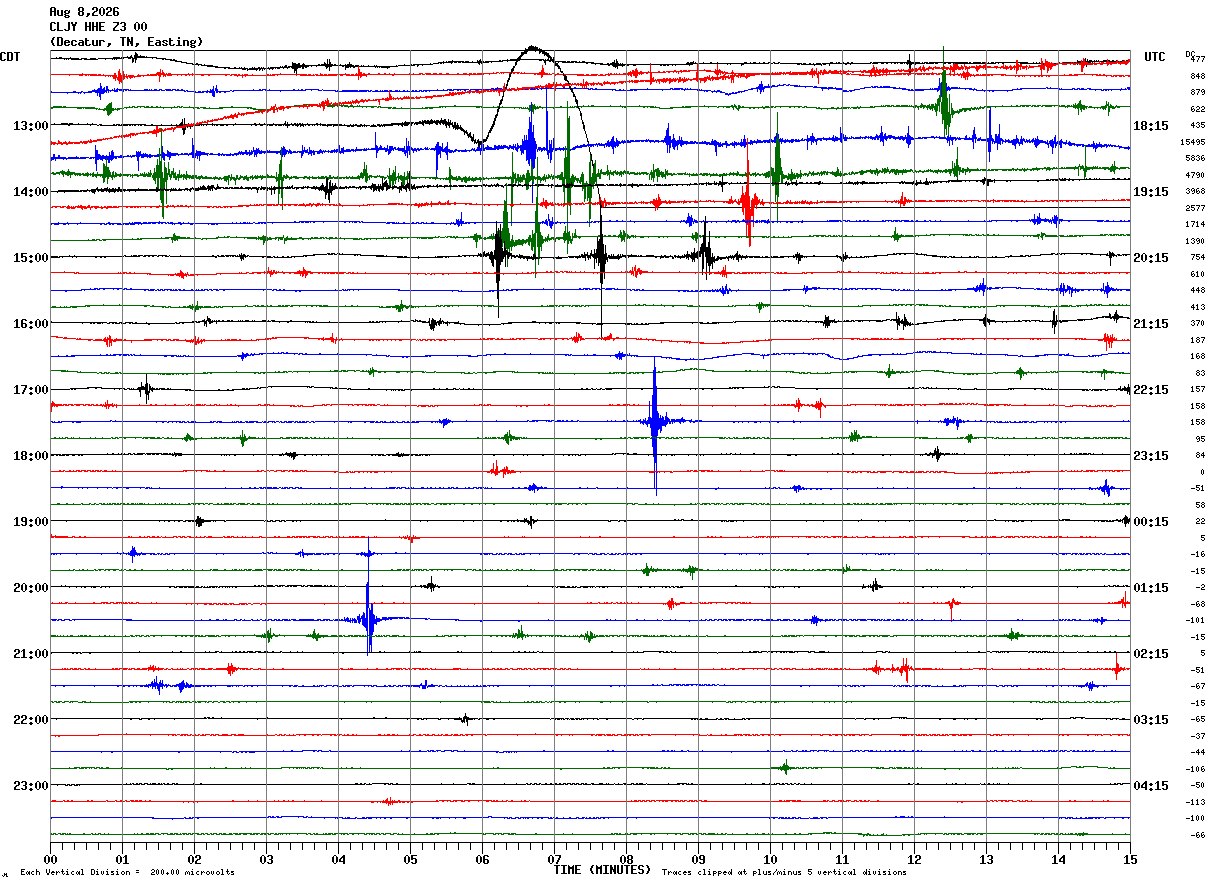Click the CDT timezone label
1210x886 pixels.
tap(10, 57)
